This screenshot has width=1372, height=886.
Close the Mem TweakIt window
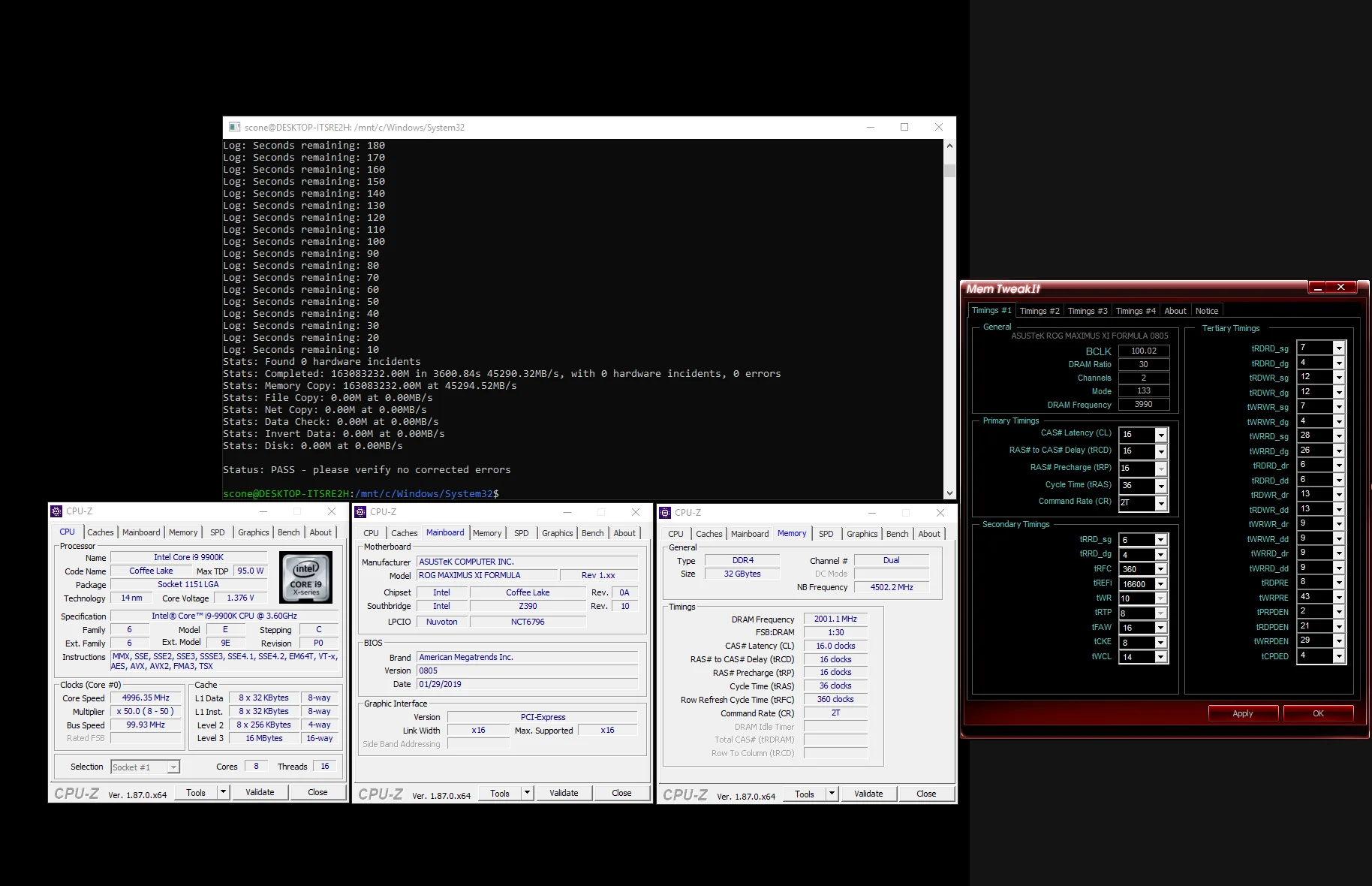point(1340,288)
